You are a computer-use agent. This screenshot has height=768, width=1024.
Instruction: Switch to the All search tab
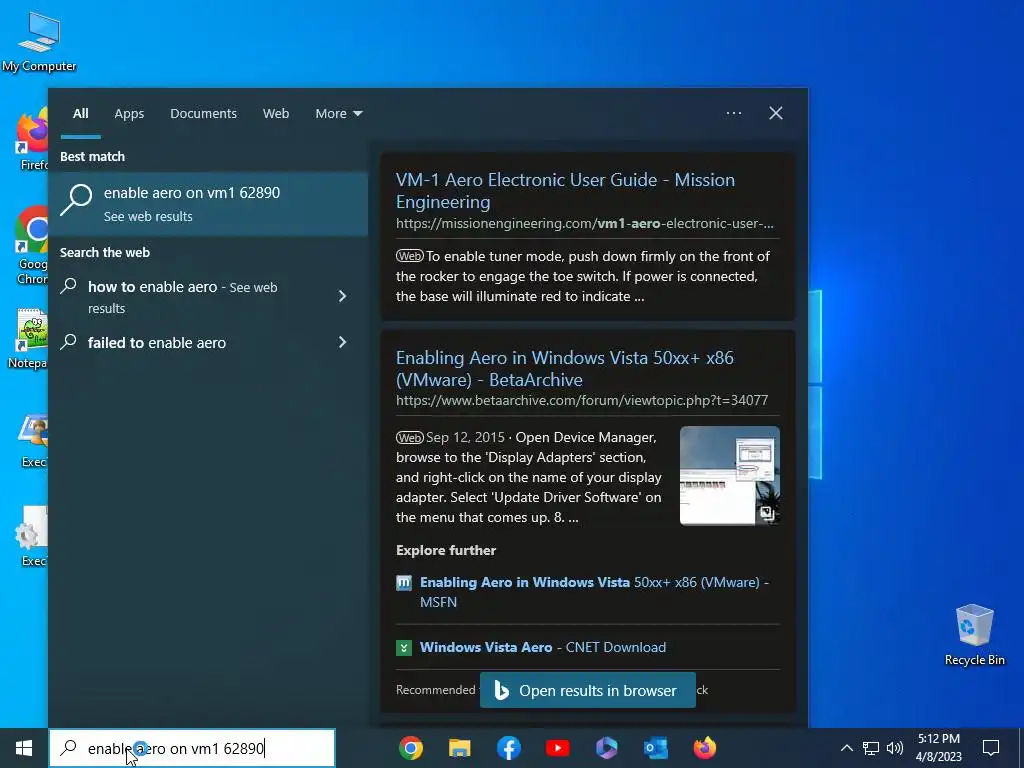click(x=80, y=114)
